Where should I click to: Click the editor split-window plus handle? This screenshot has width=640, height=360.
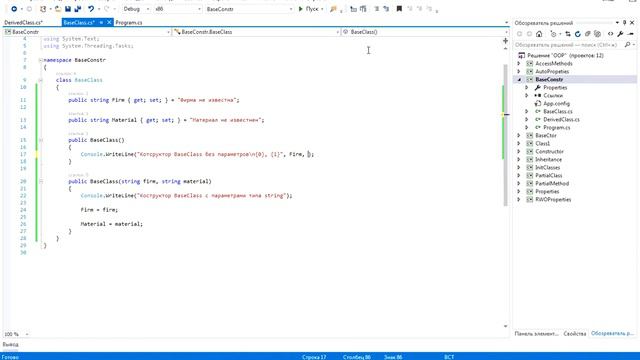(x=505, y=41)
